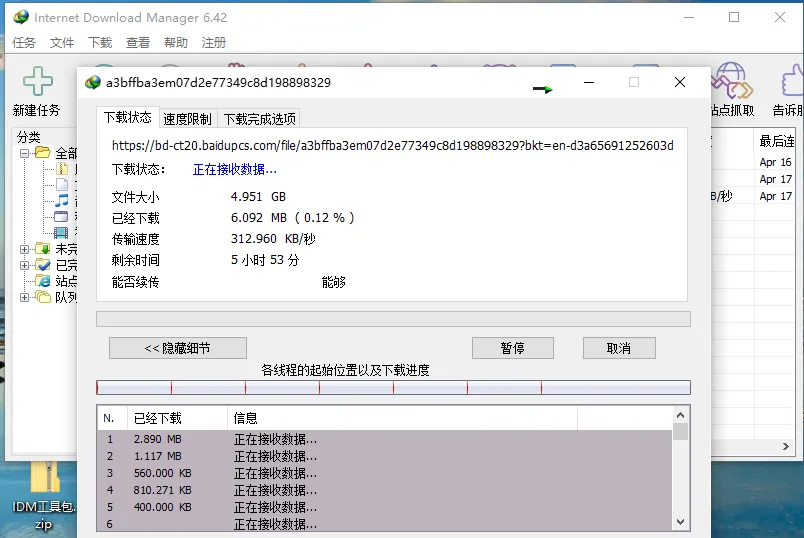Click the per-thread segment progress bar

[393, 387]
